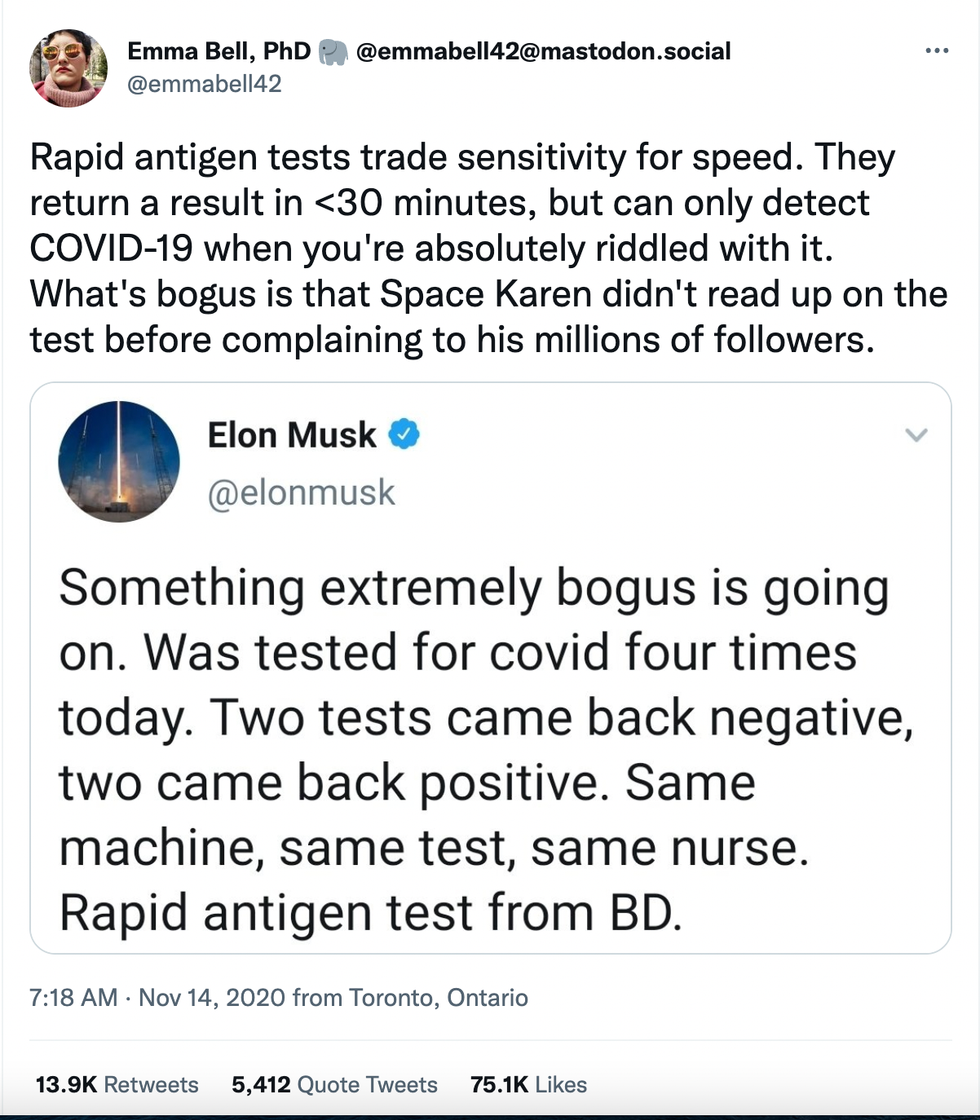Screen dimensions: 980x1120
Task: Click the blue verified badge icon
Action: (404, 435)
